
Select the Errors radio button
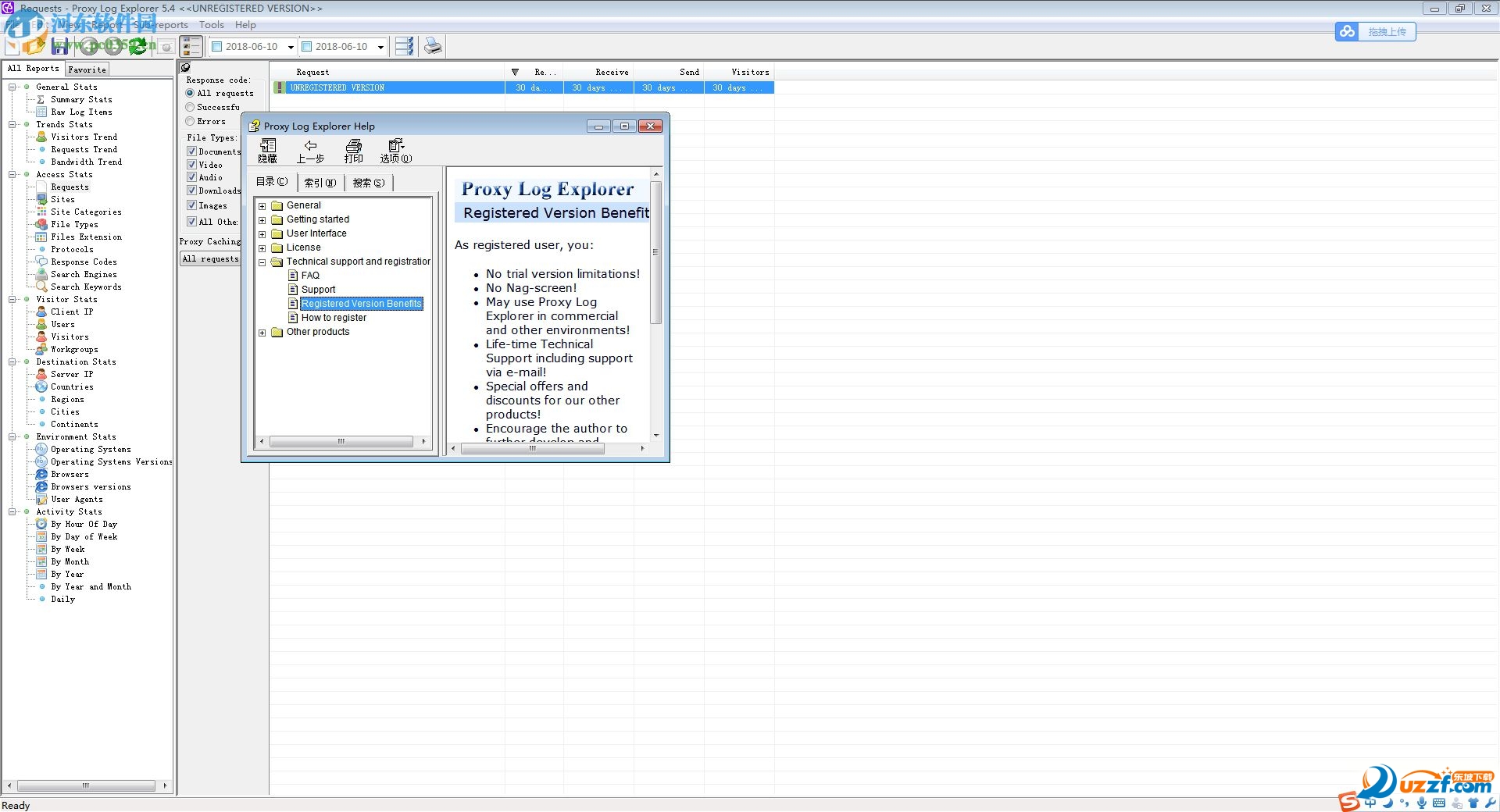pos(190,121)
